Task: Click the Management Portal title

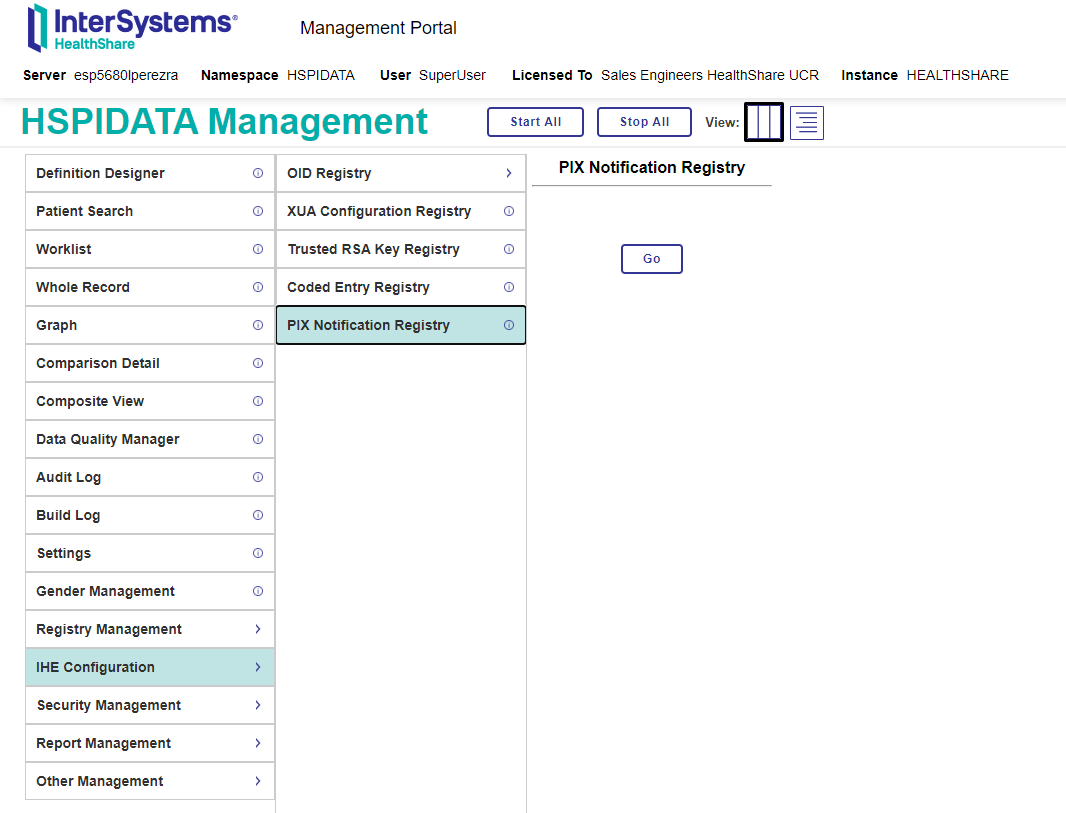Action: point(378,28)
